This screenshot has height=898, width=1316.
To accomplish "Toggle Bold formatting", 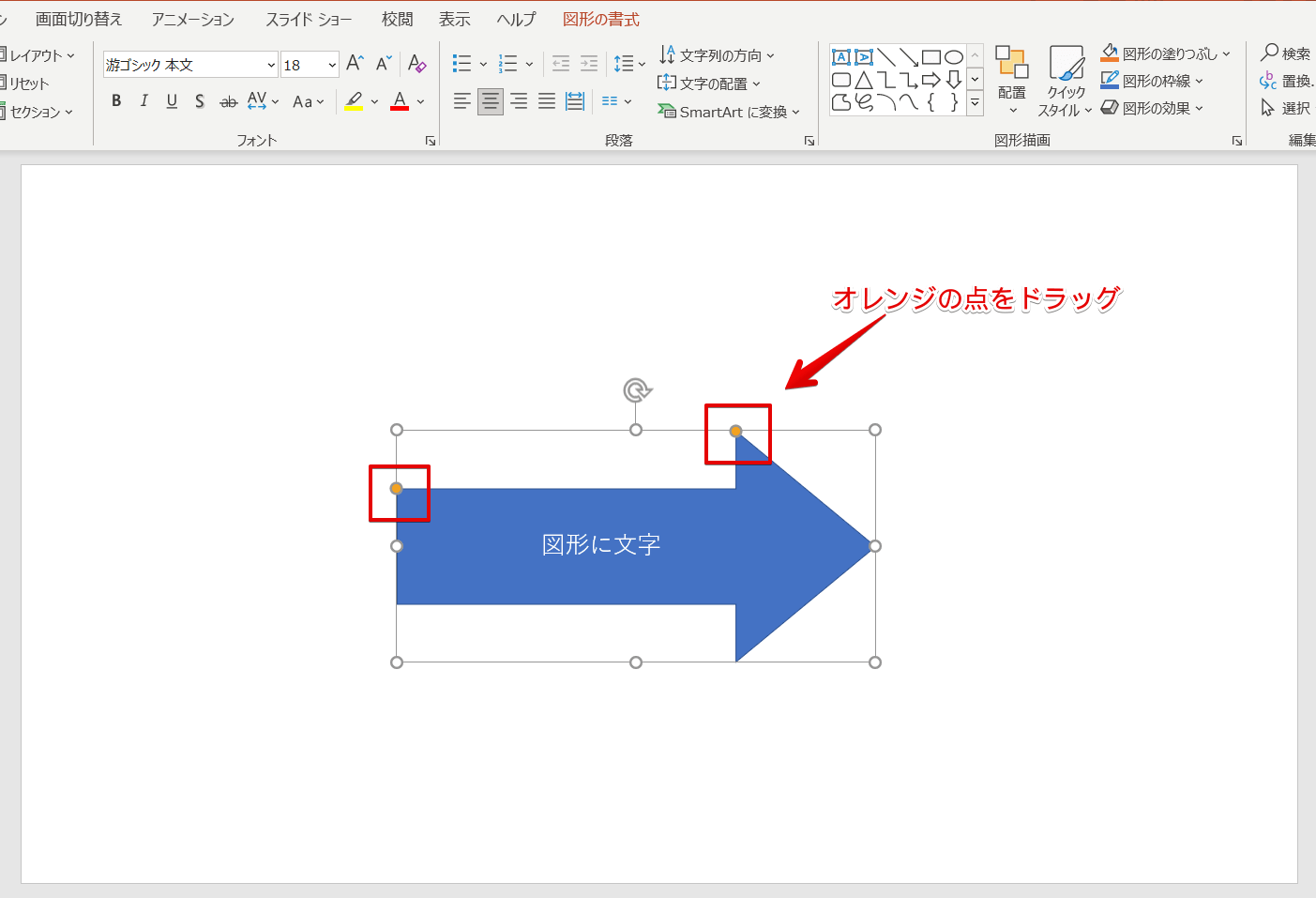I will click(116, 100).
